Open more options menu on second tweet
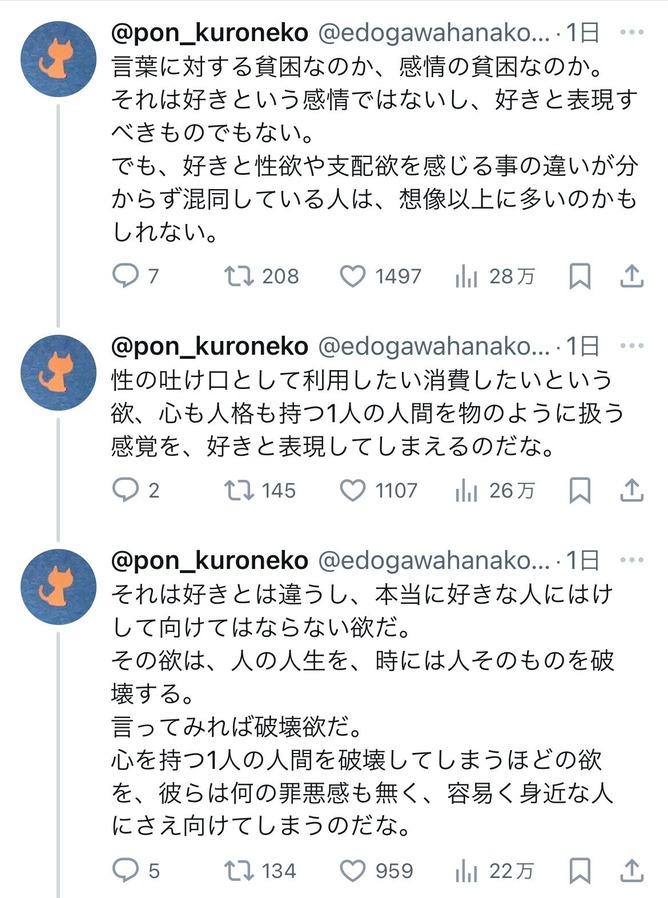 [x=631, y=346]
